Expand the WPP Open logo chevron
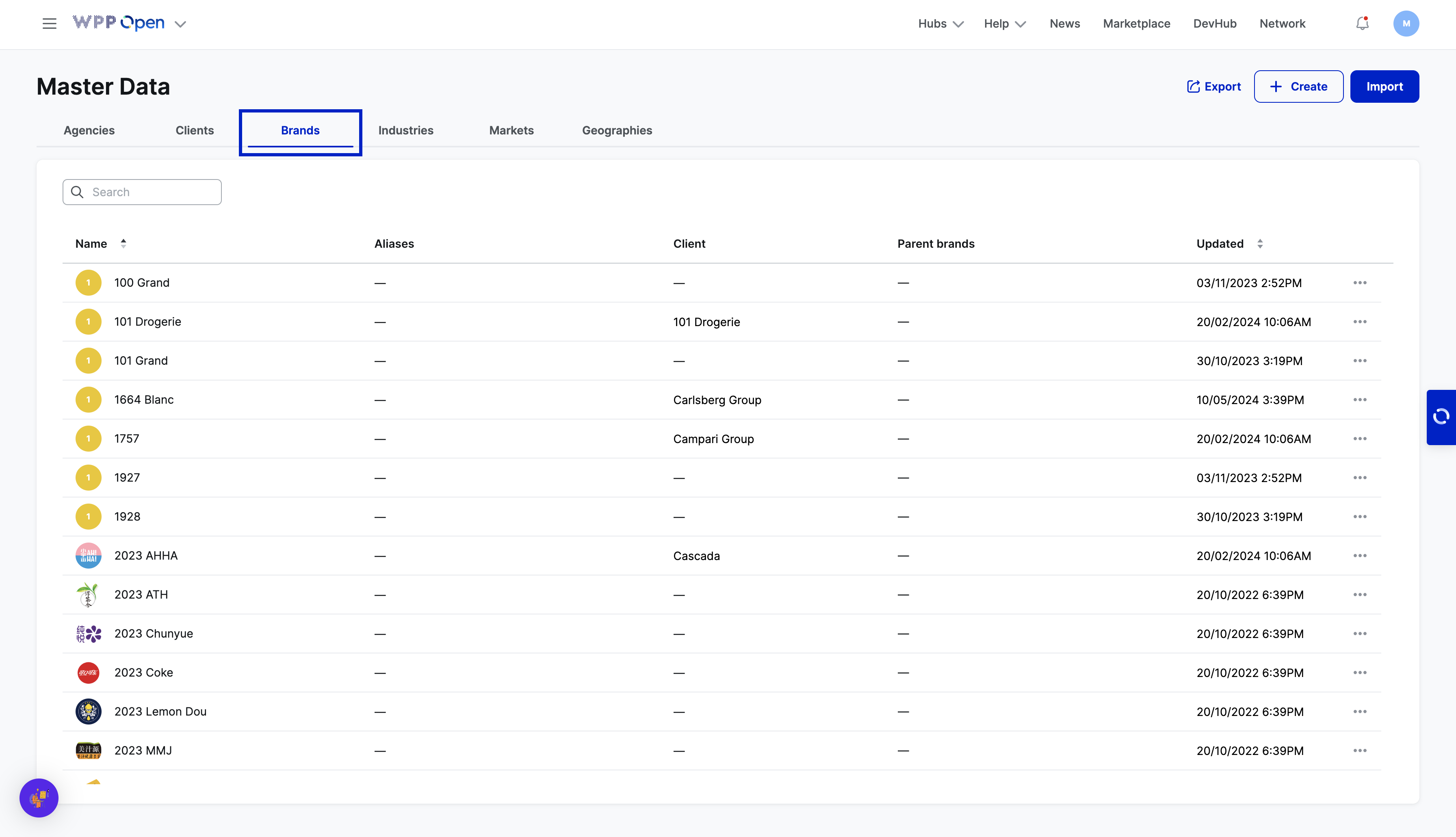 click(180, 24)
